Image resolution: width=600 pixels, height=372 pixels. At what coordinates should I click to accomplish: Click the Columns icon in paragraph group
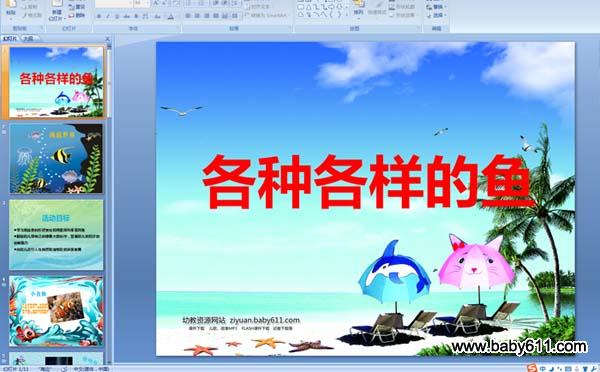click(x=235, y=16)
